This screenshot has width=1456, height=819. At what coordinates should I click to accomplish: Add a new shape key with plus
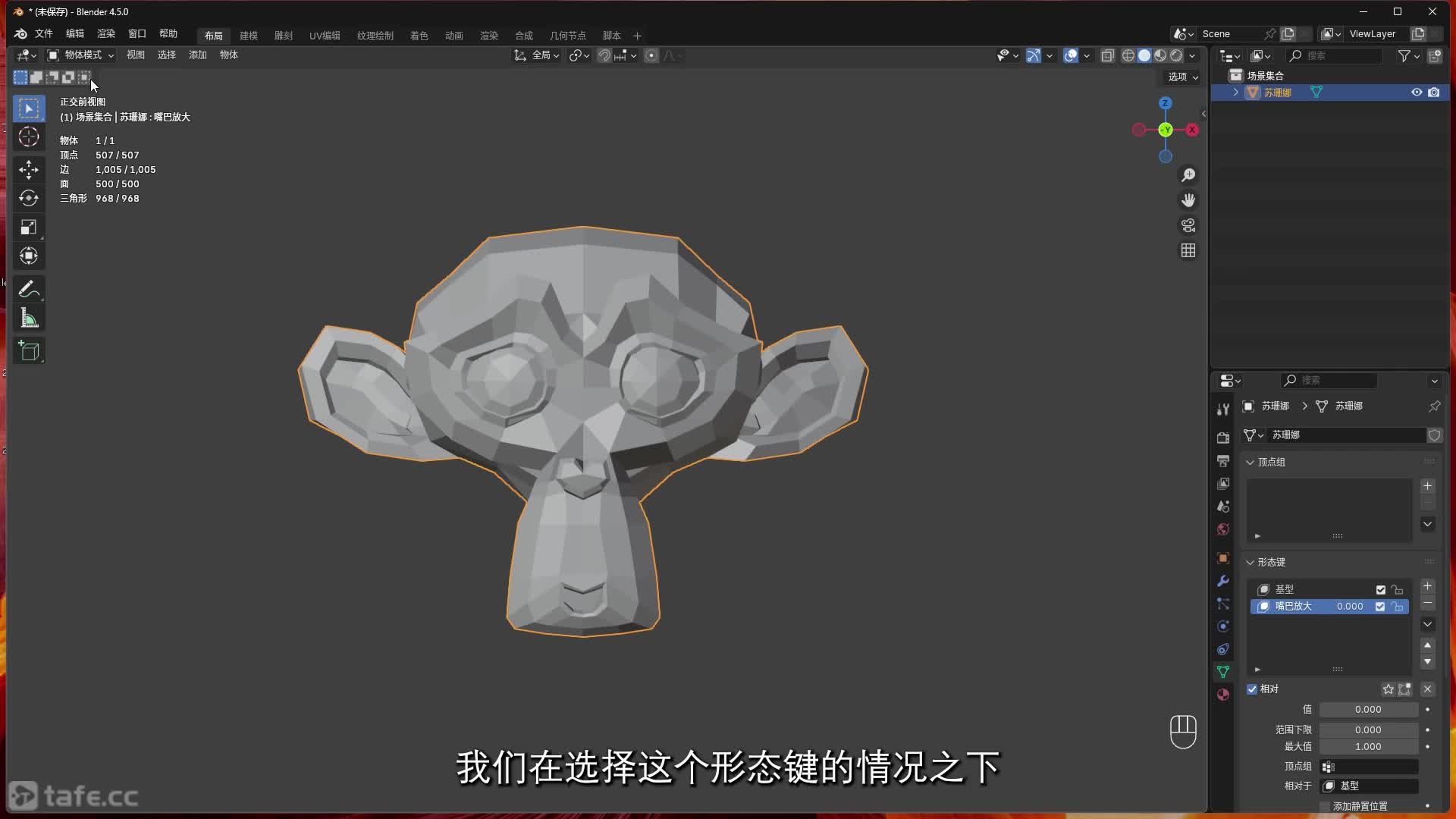tap(1427, 587)
